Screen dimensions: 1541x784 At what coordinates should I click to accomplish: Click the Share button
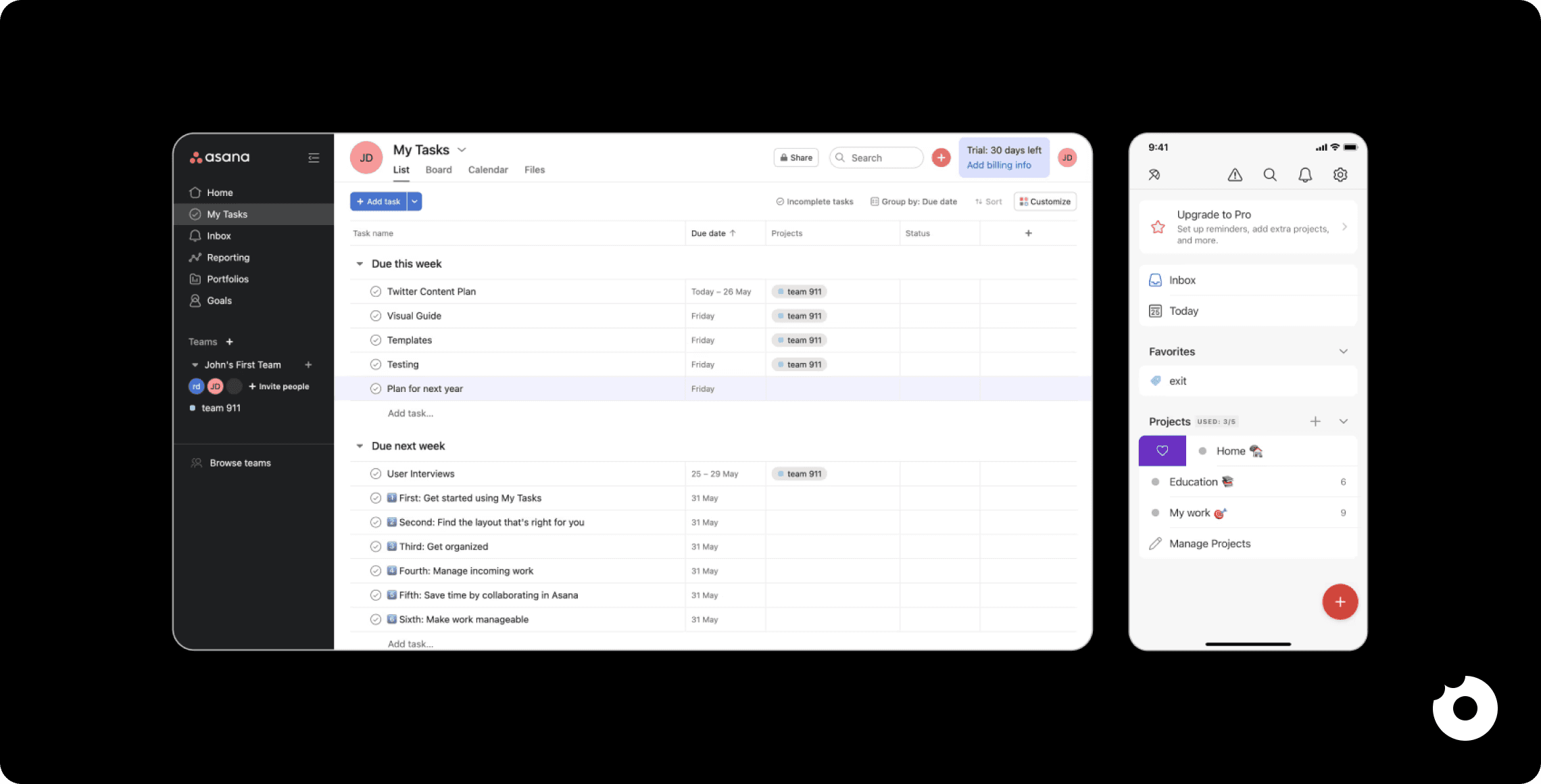796,157
